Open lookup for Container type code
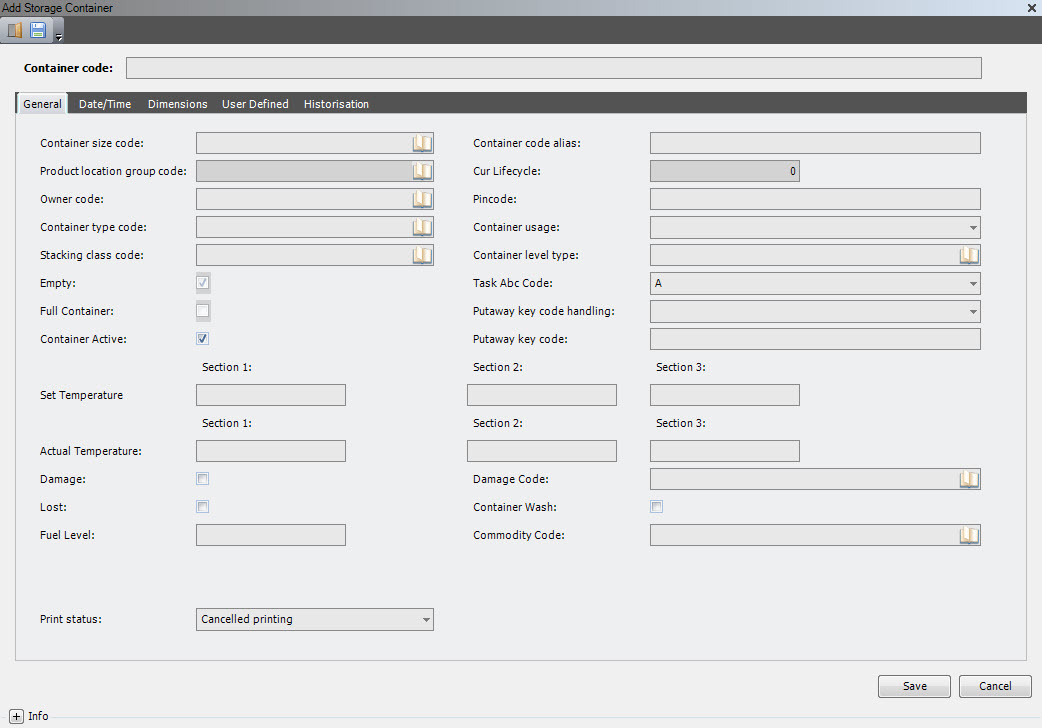This screenshot has height=728, width=1042. 422,227
